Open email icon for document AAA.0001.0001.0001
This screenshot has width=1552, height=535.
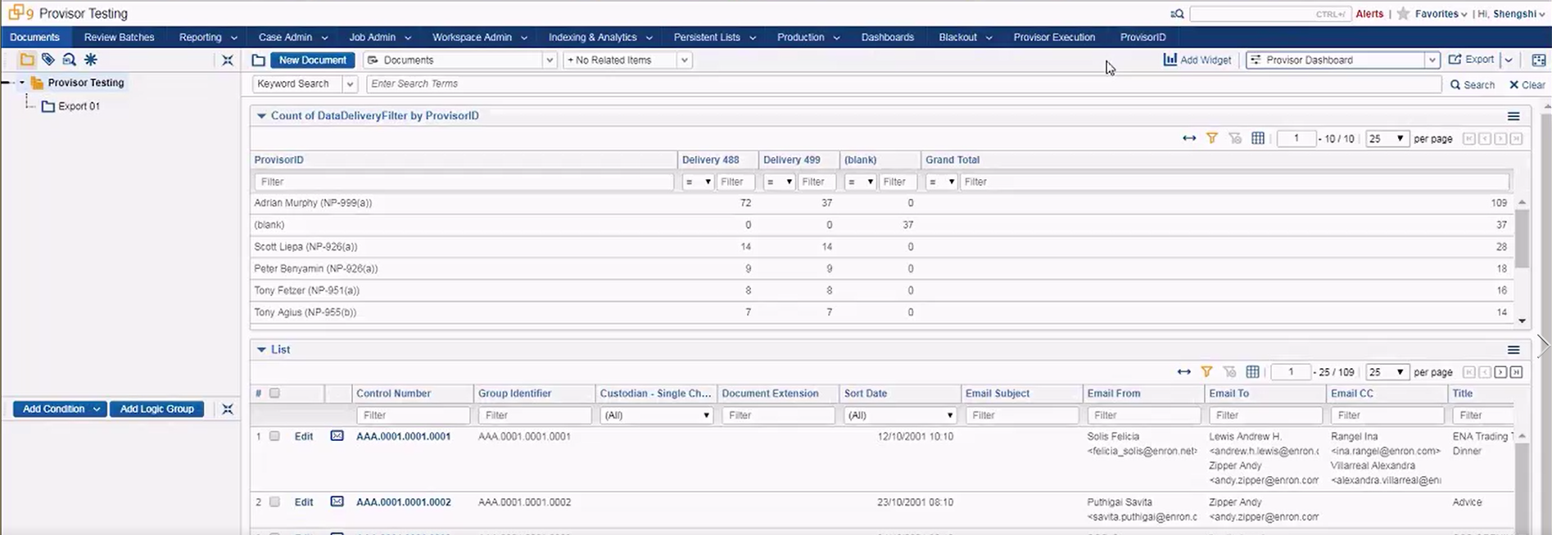coord(337,436)
